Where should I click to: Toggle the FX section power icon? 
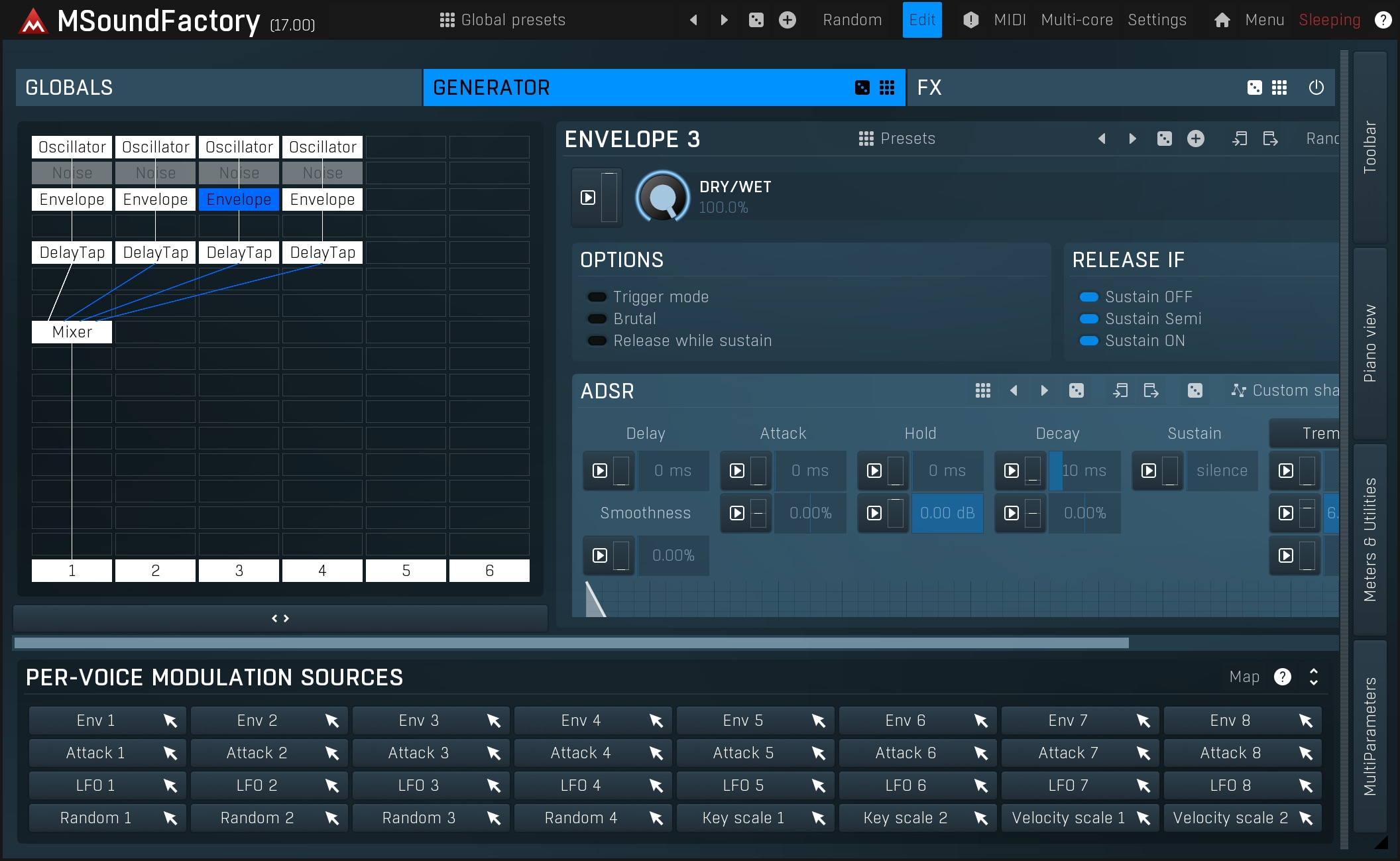(1316, 87)
